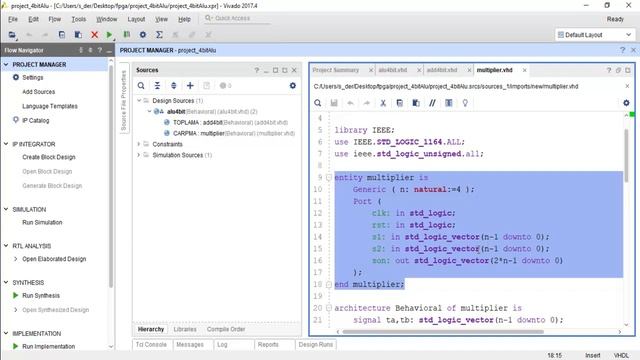The height and width of the screenshot is (360, 640).
Task: Click Quick Access search field
Action: 237,18
